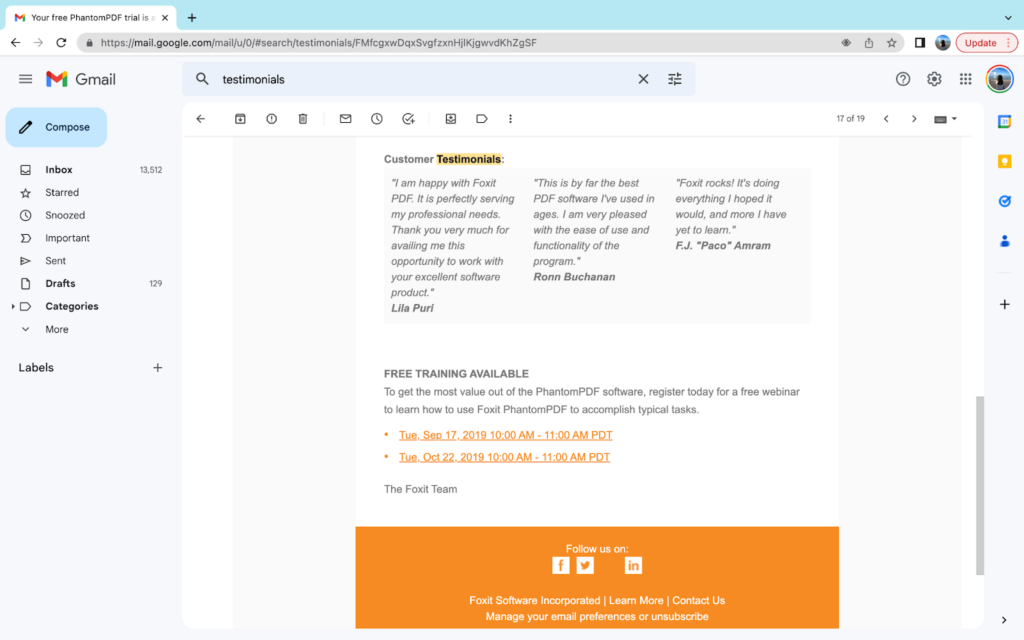This screenshot has width=1024, height=640.
Task: Open Google Tasks side panel
Action: tap(1004, 201)
